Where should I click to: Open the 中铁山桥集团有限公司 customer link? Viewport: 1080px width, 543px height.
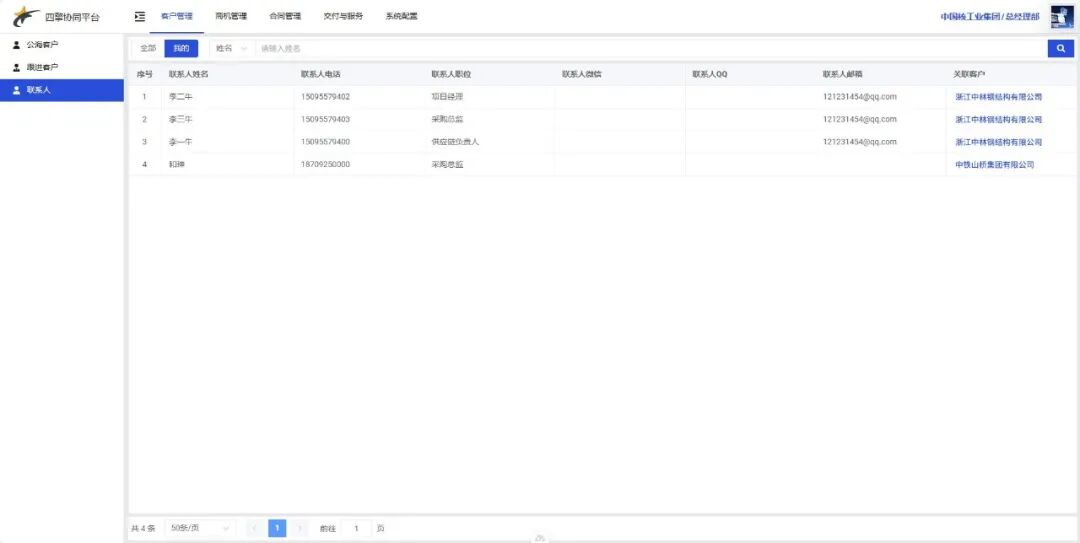995,165
